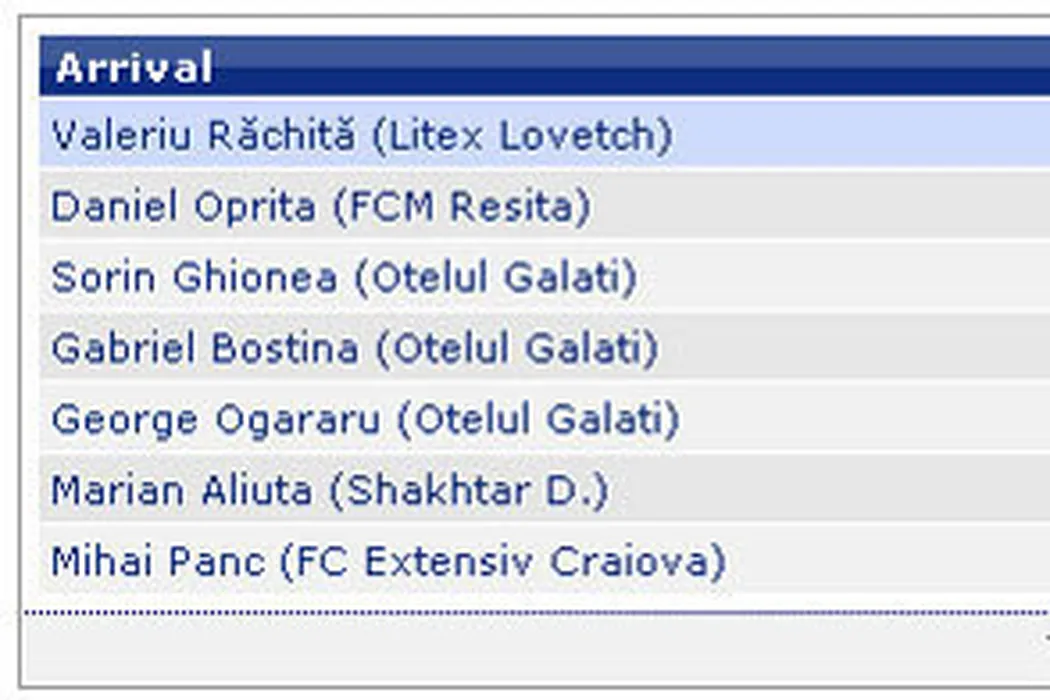Open Marian Aliuta player name
This screenshot has width=1050, height=700.
181,491
